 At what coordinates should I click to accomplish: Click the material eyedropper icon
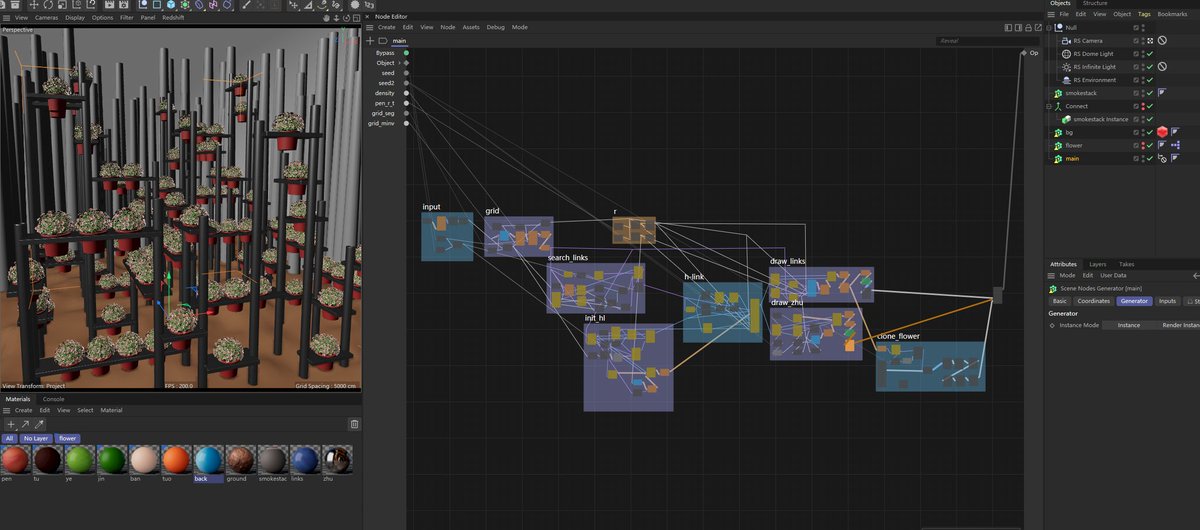coord(39,424)
